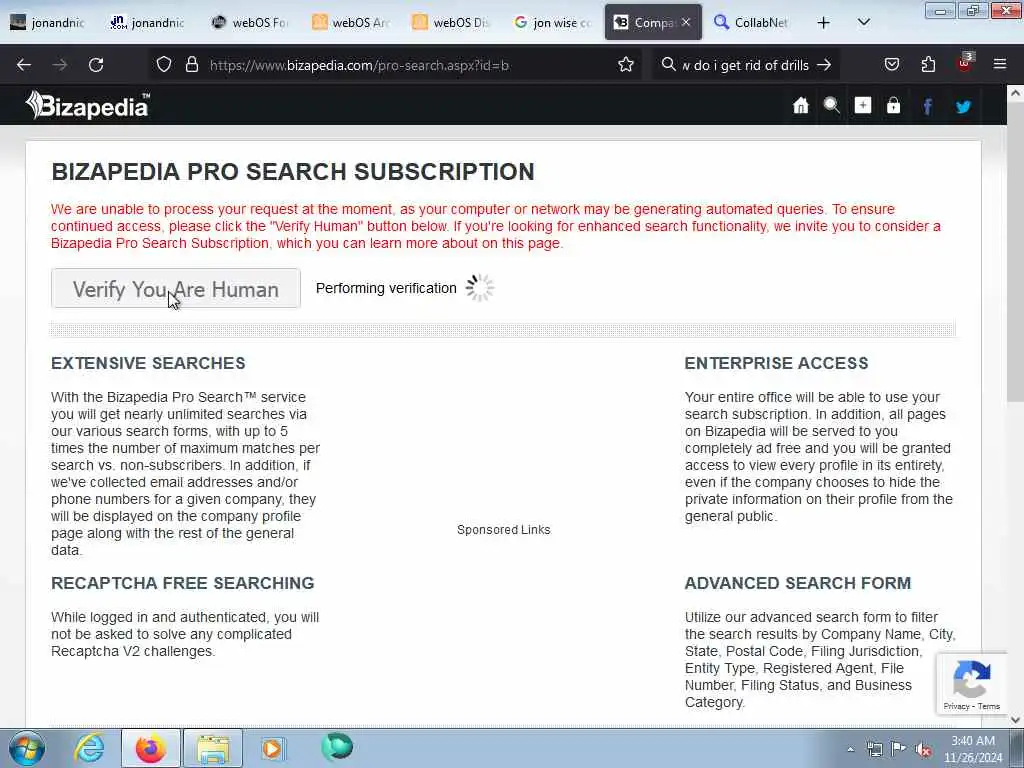
Task: Switch to the webOS Dis tab
Action: point(451,23)
